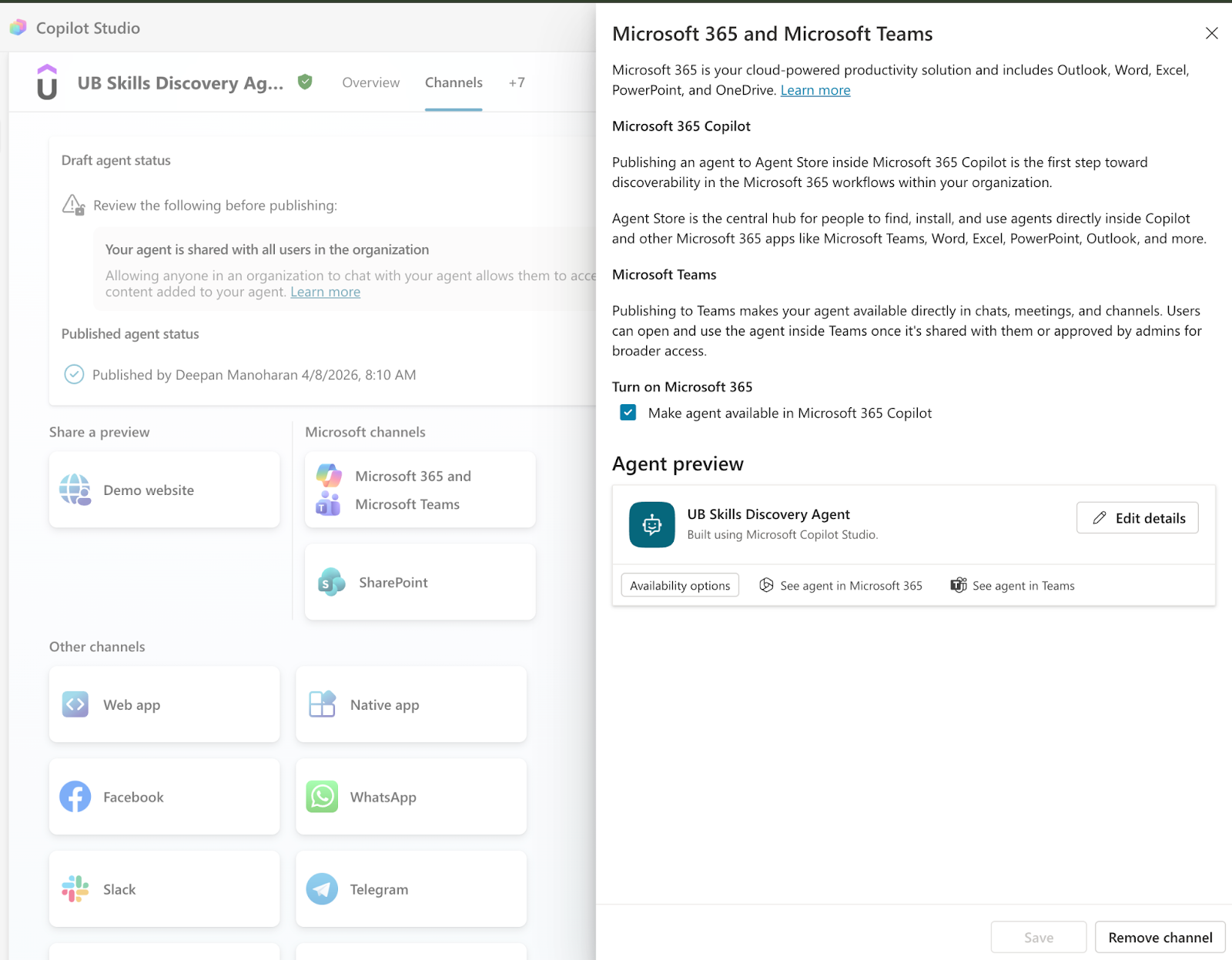Click the Demo website globe icon
This screenshot has width=1232, height=960.
(75, 490)
